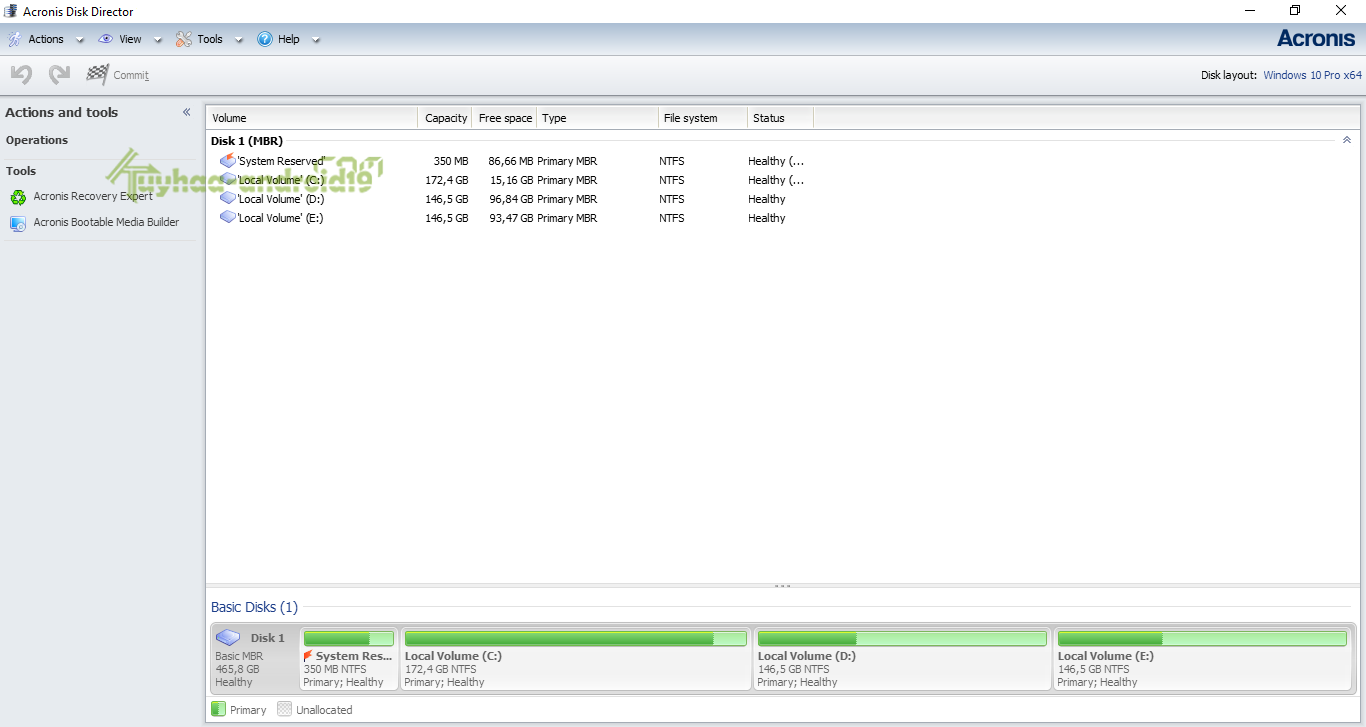This screenshot has height=727, width=1366.
Task: Click the System Res... partition label in disk map
Action: (354, 656)
